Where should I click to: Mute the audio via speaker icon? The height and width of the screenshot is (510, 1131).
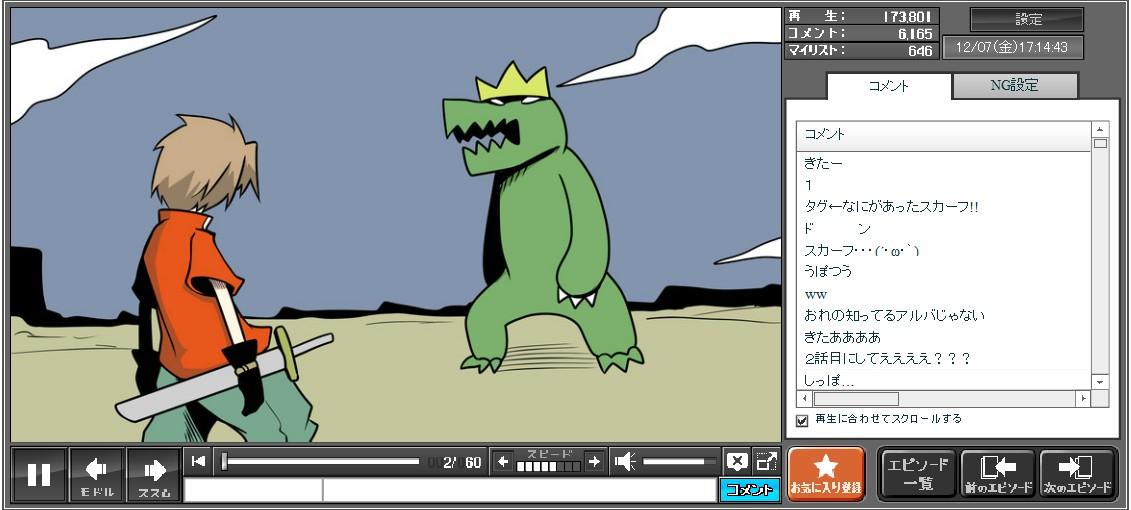tap(625, 461)
